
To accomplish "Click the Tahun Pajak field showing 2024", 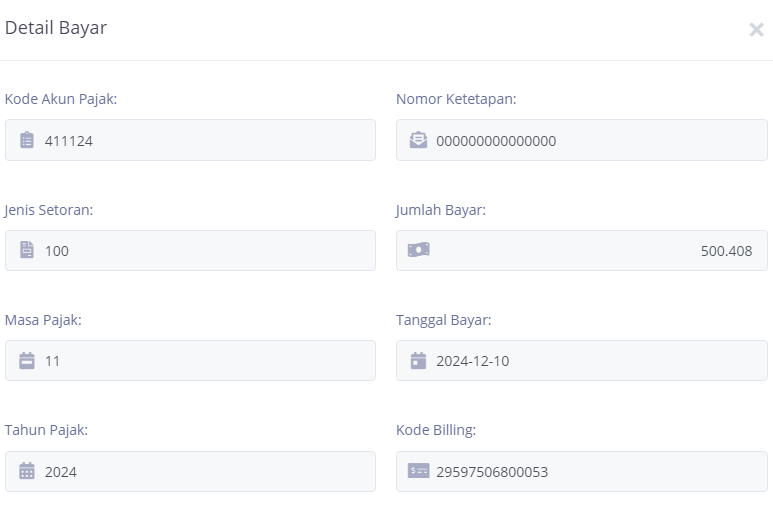I will point(190,471).
